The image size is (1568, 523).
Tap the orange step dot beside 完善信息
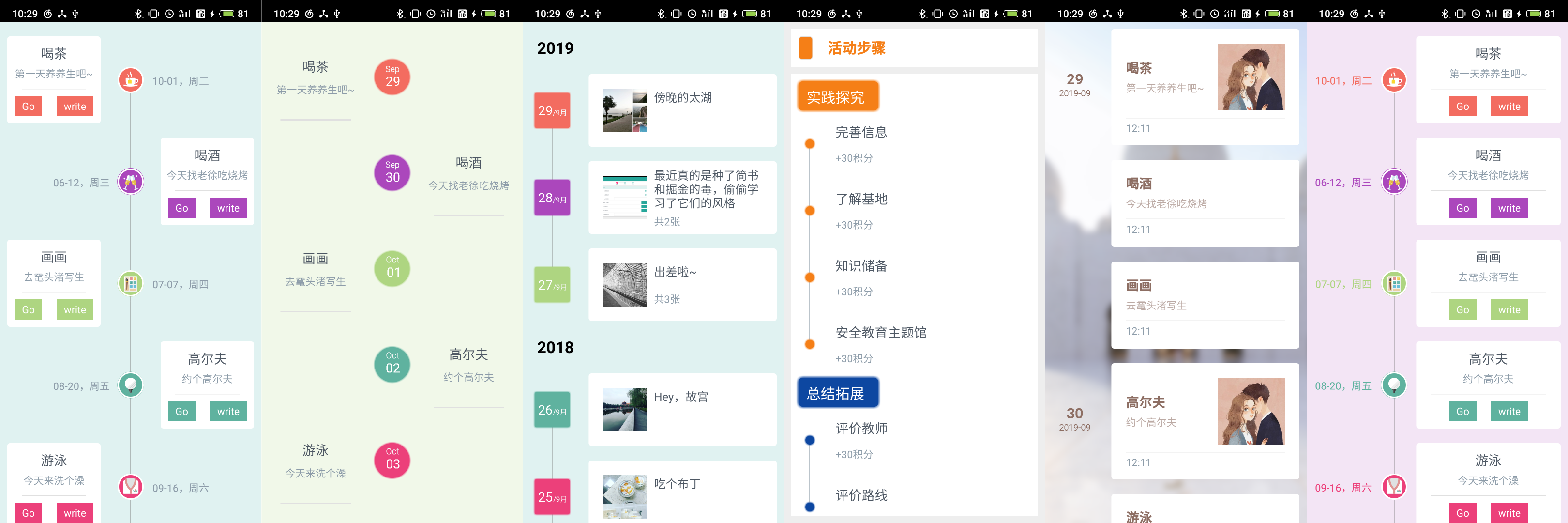pos(810,144)
